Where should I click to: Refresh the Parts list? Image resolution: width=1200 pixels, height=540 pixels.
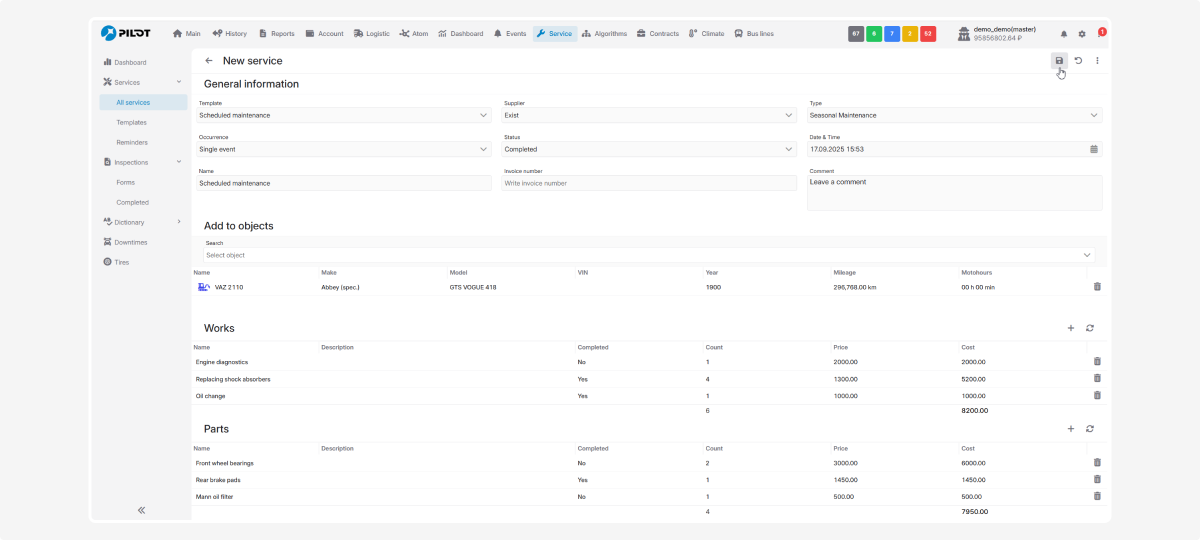click(x=1089, y=429)
